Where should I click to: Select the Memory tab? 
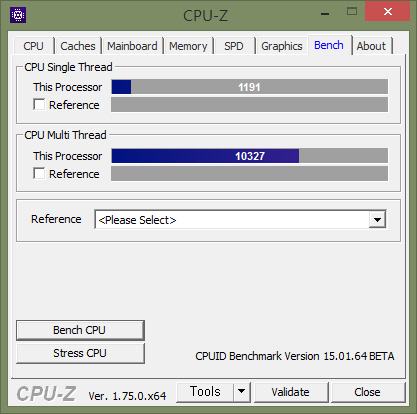click(x=188, y=46)
